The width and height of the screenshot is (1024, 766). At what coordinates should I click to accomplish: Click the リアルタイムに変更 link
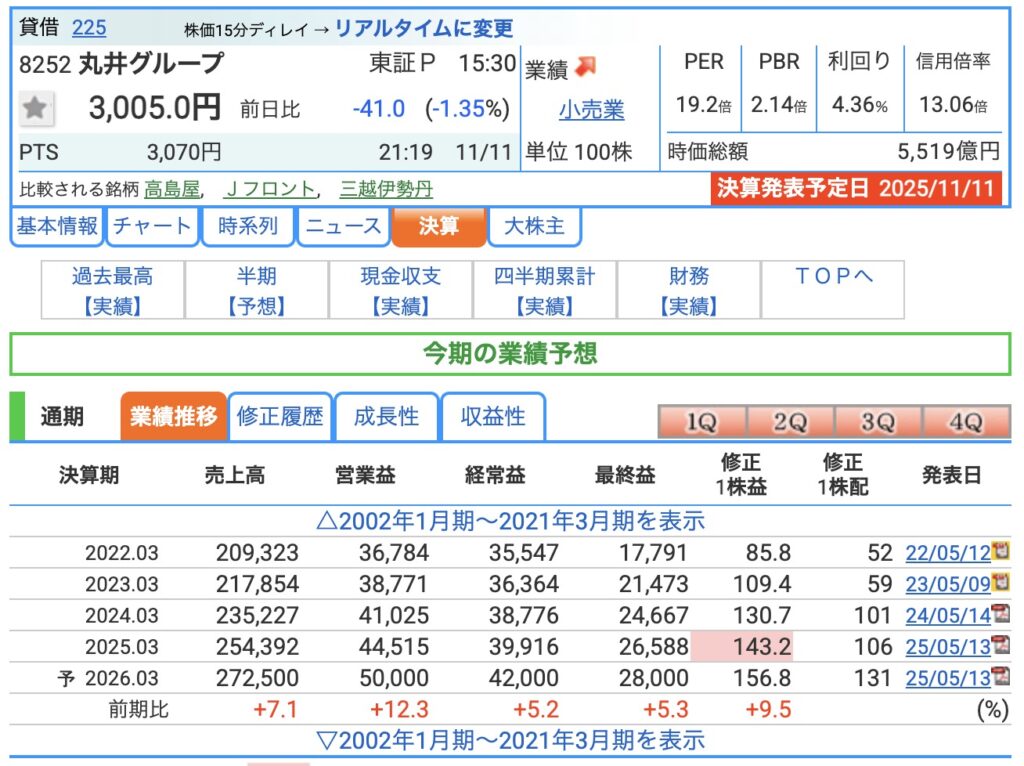pyautogui.click(x=423, y=28)
